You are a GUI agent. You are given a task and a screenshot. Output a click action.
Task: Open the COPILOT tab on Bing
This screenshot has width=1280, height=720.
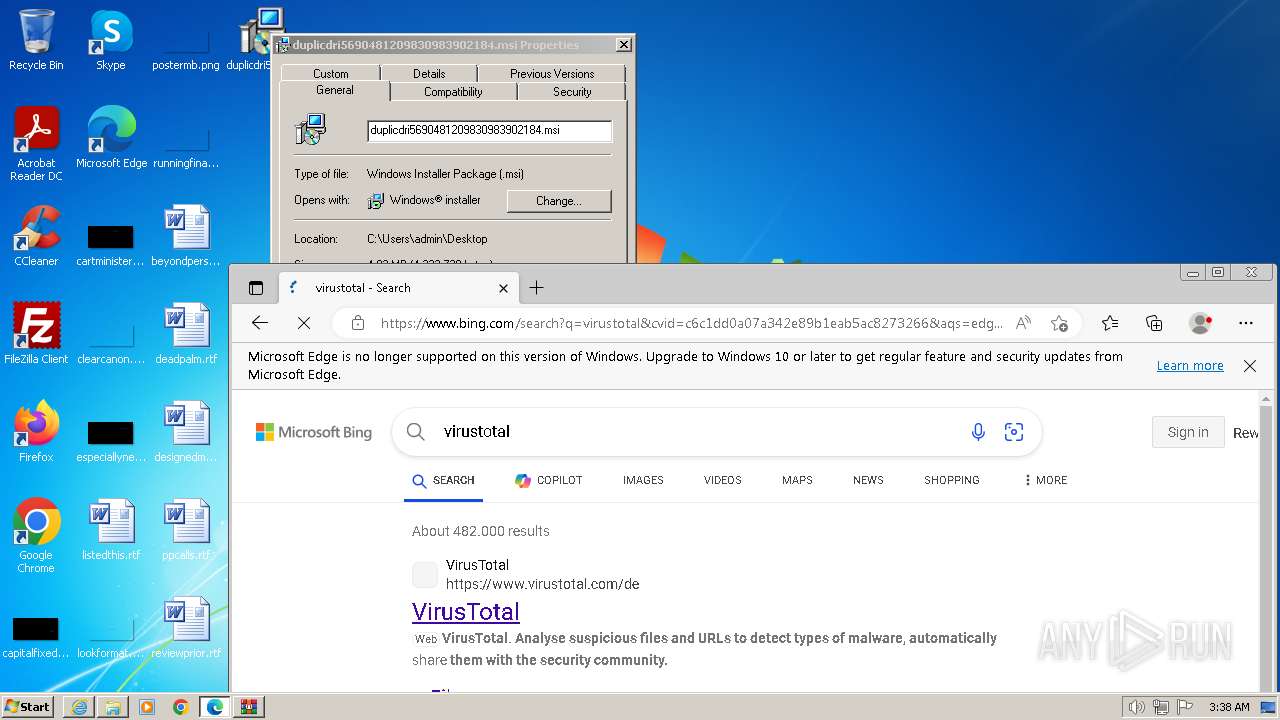548,480
